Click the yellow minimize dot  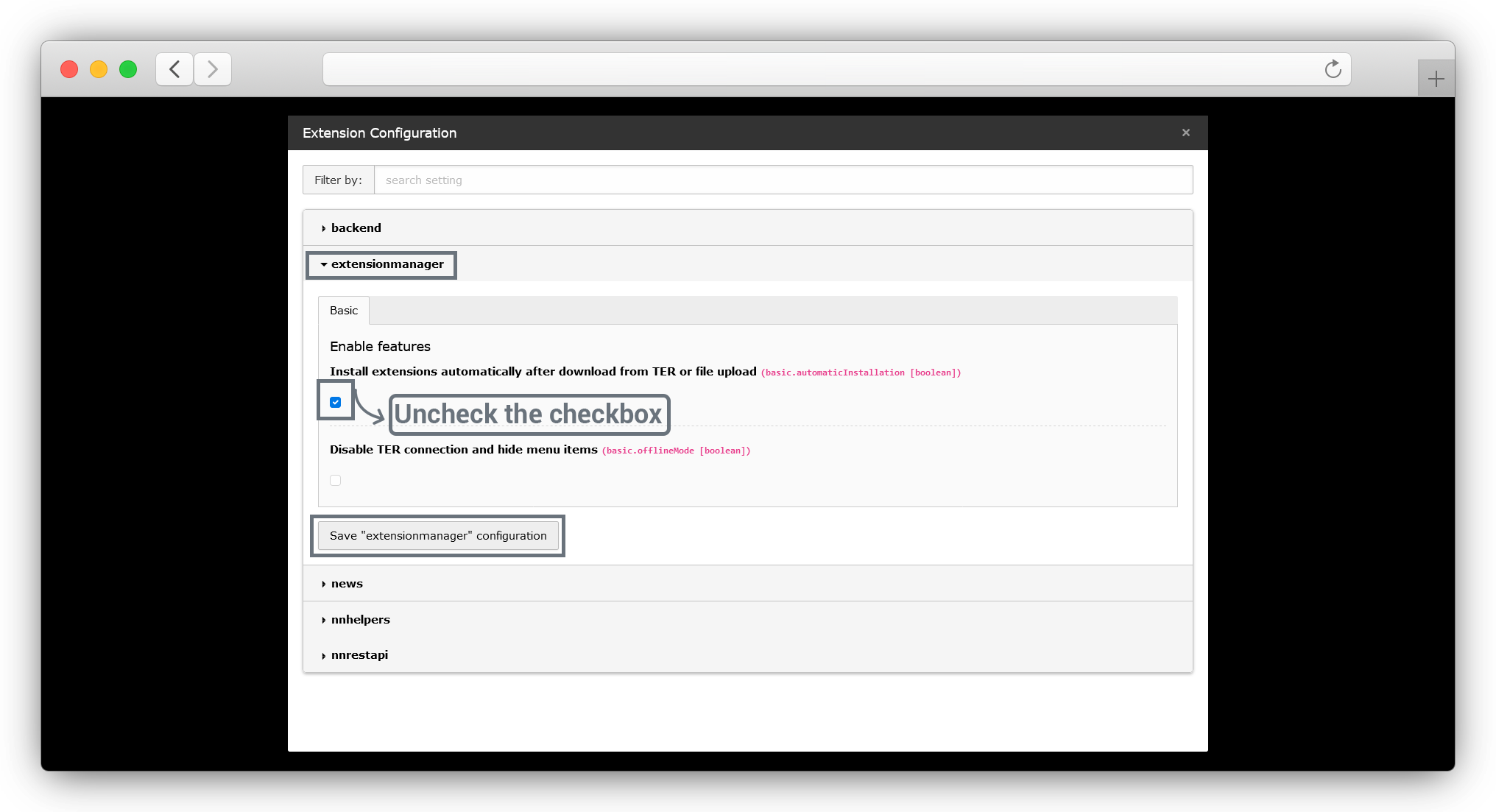coord(99,69)
